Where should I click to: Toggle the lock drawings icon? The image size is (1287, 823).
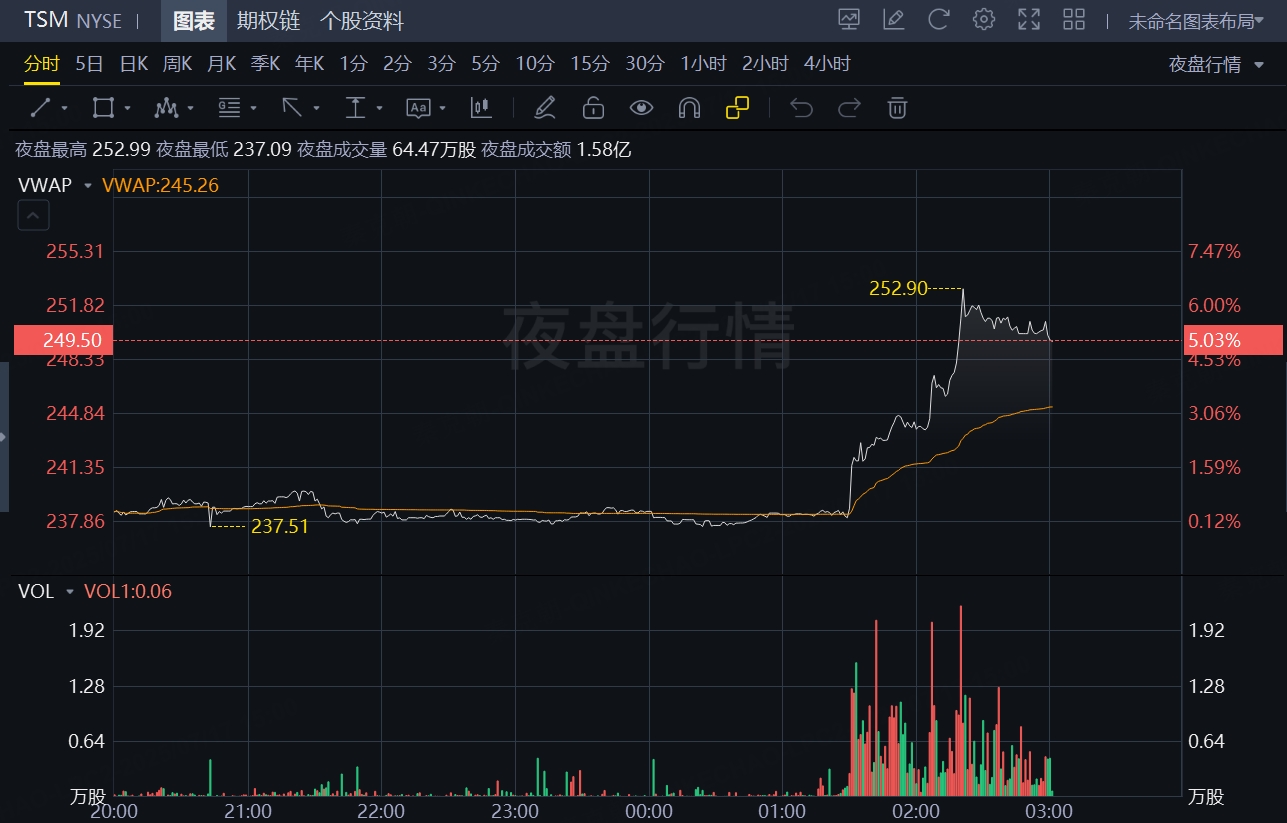(593, 107)
